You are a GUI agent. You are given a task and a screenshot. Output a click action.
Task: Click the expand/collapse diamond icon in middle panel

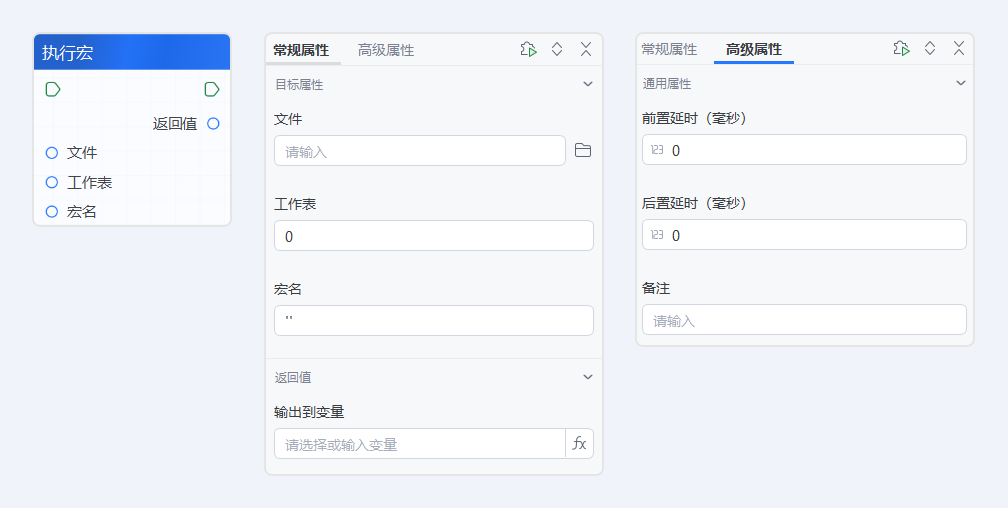(x=557, y=50)
